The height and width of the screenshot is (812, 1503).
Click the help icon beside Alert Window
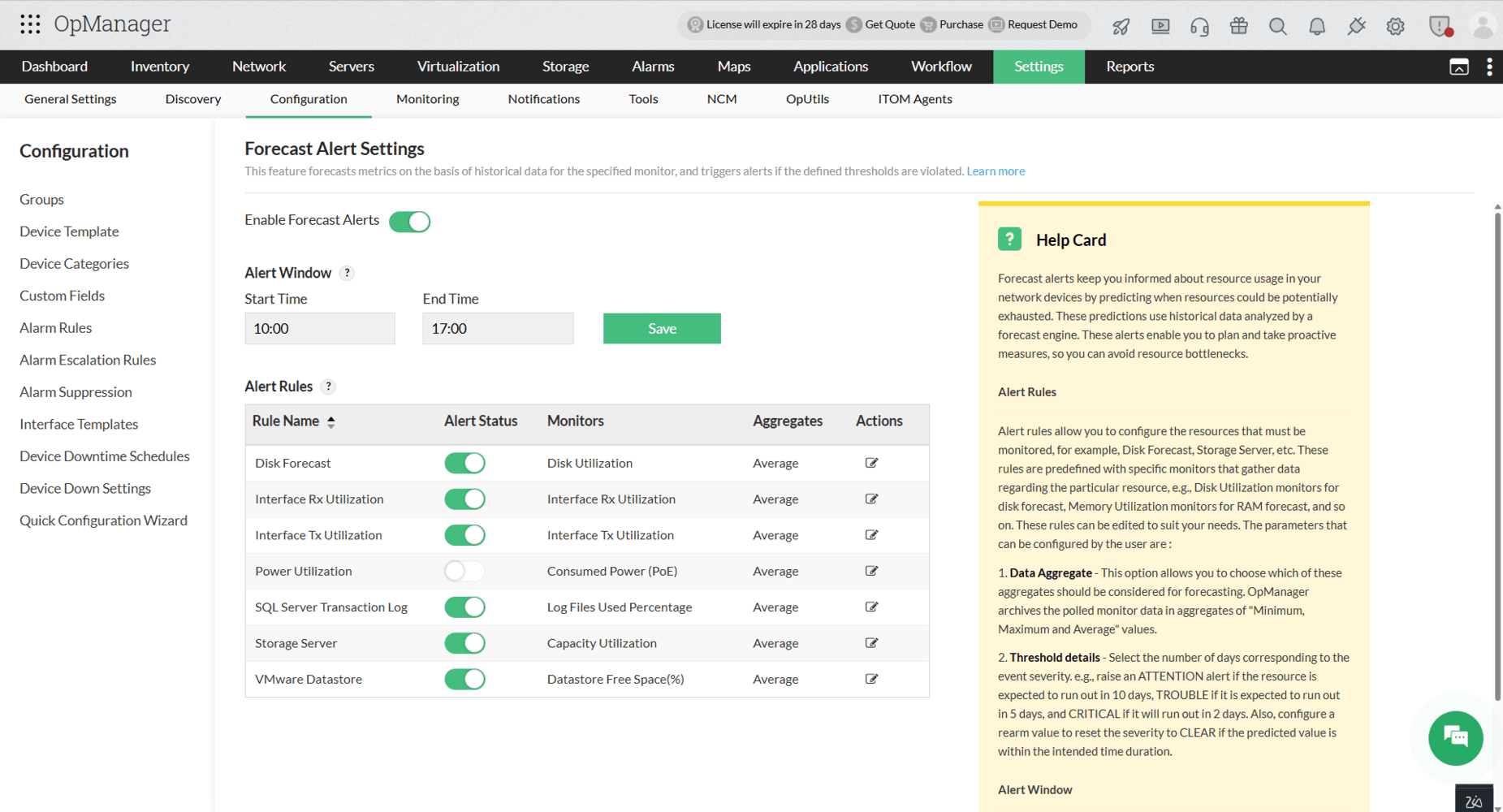(347, 273)
